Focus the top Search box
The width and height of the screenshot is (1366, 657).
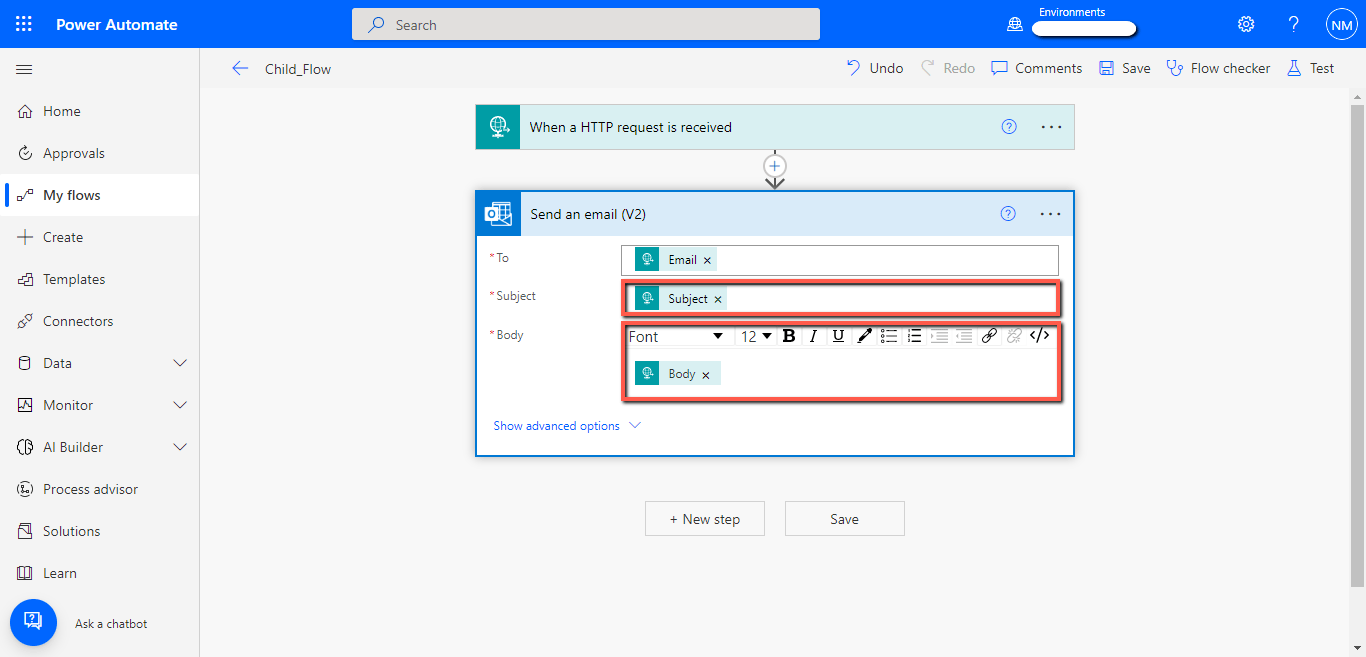pyautogui.click(x=586, y=24)
